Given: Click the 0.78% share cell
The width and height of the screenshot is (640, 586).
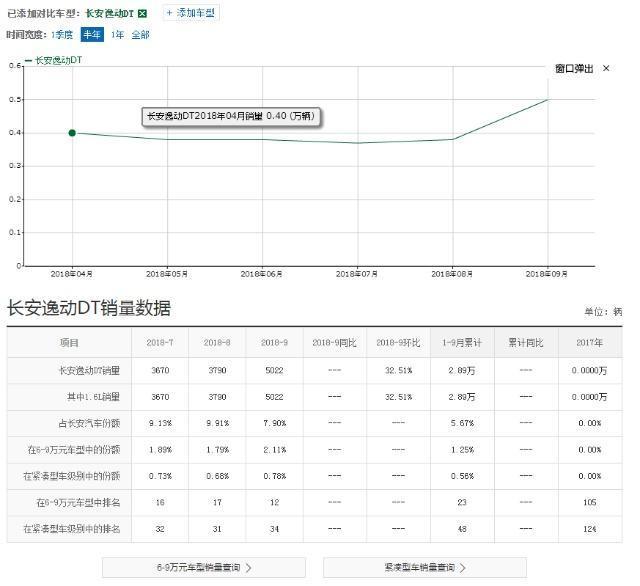Looking at the screenshot, I should [274, 476].
